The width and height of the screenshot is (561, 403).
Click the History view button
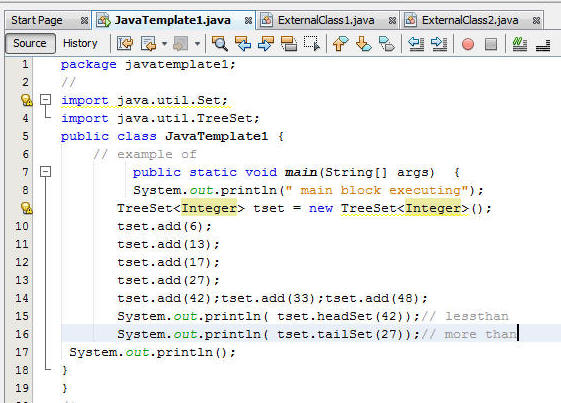tap(80, 43)
